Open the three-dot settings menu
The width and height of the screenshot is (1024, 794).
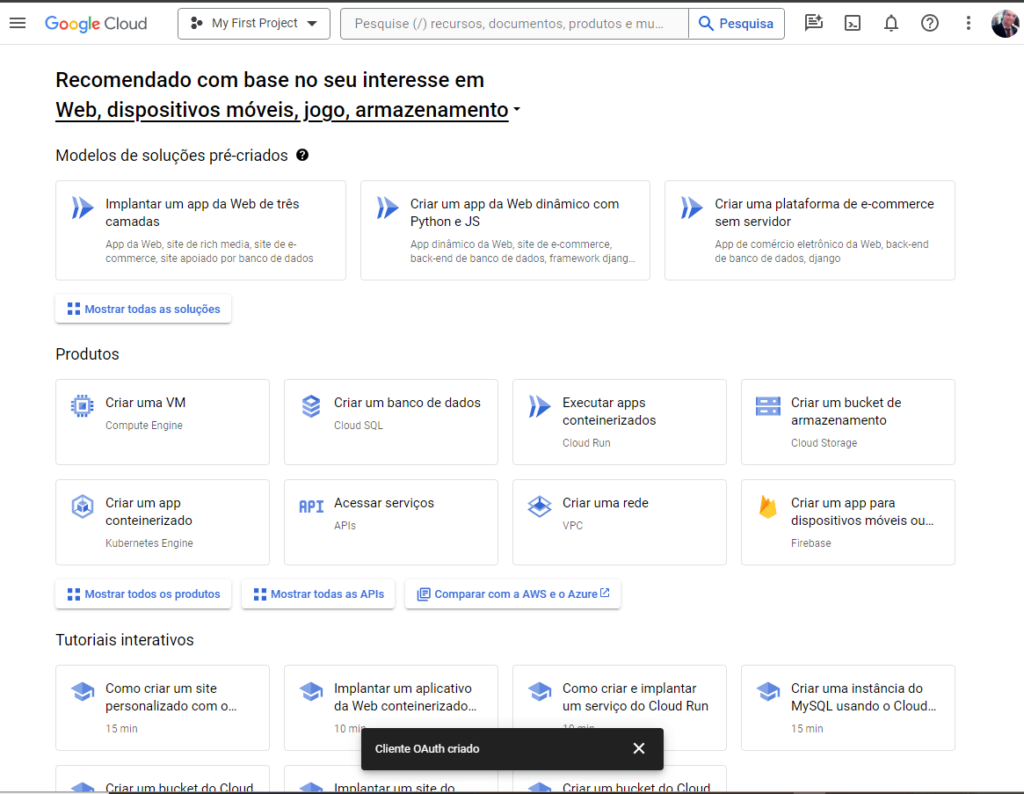968,24
